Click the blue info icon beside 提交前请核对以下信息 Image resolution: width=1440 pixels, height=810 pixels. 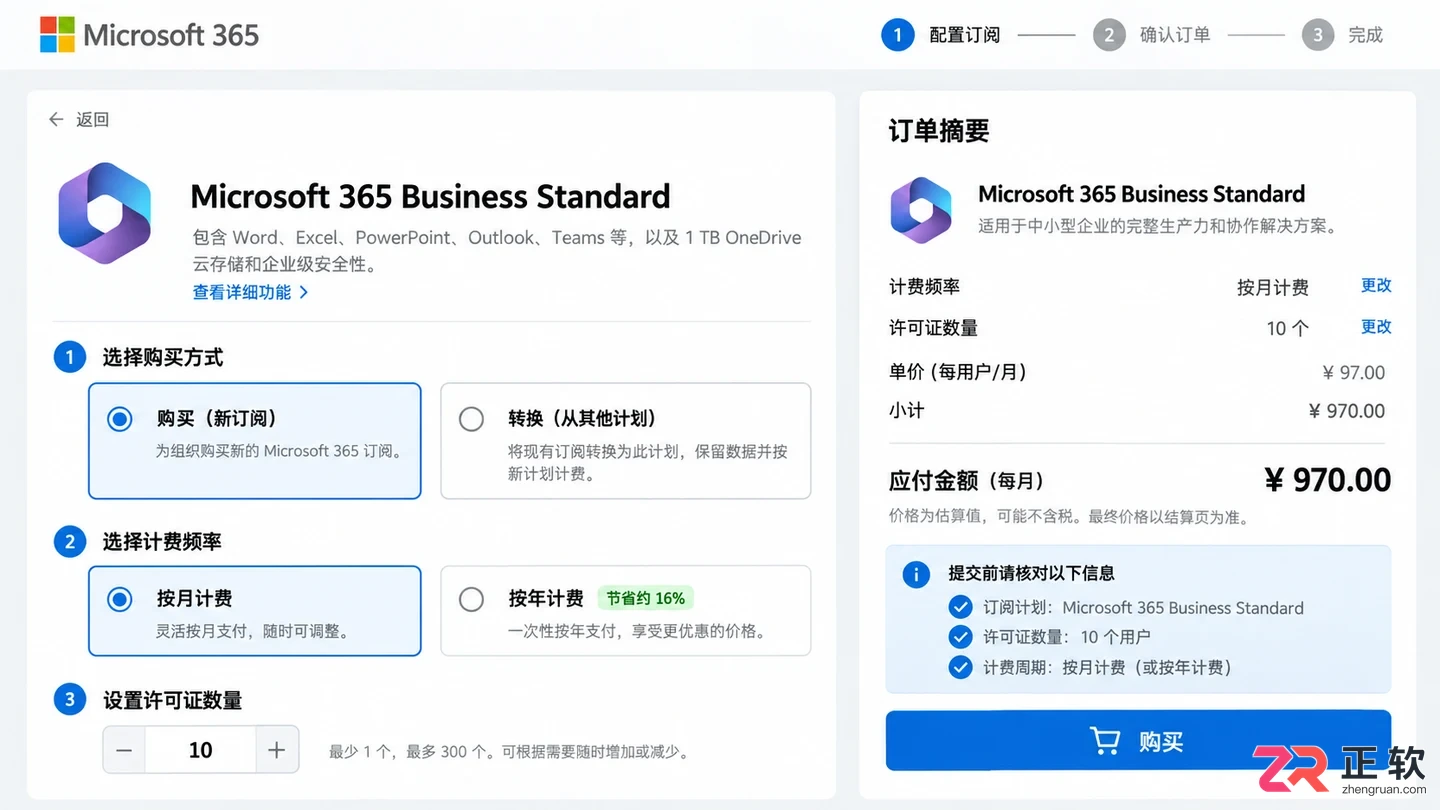coord(916,574)
